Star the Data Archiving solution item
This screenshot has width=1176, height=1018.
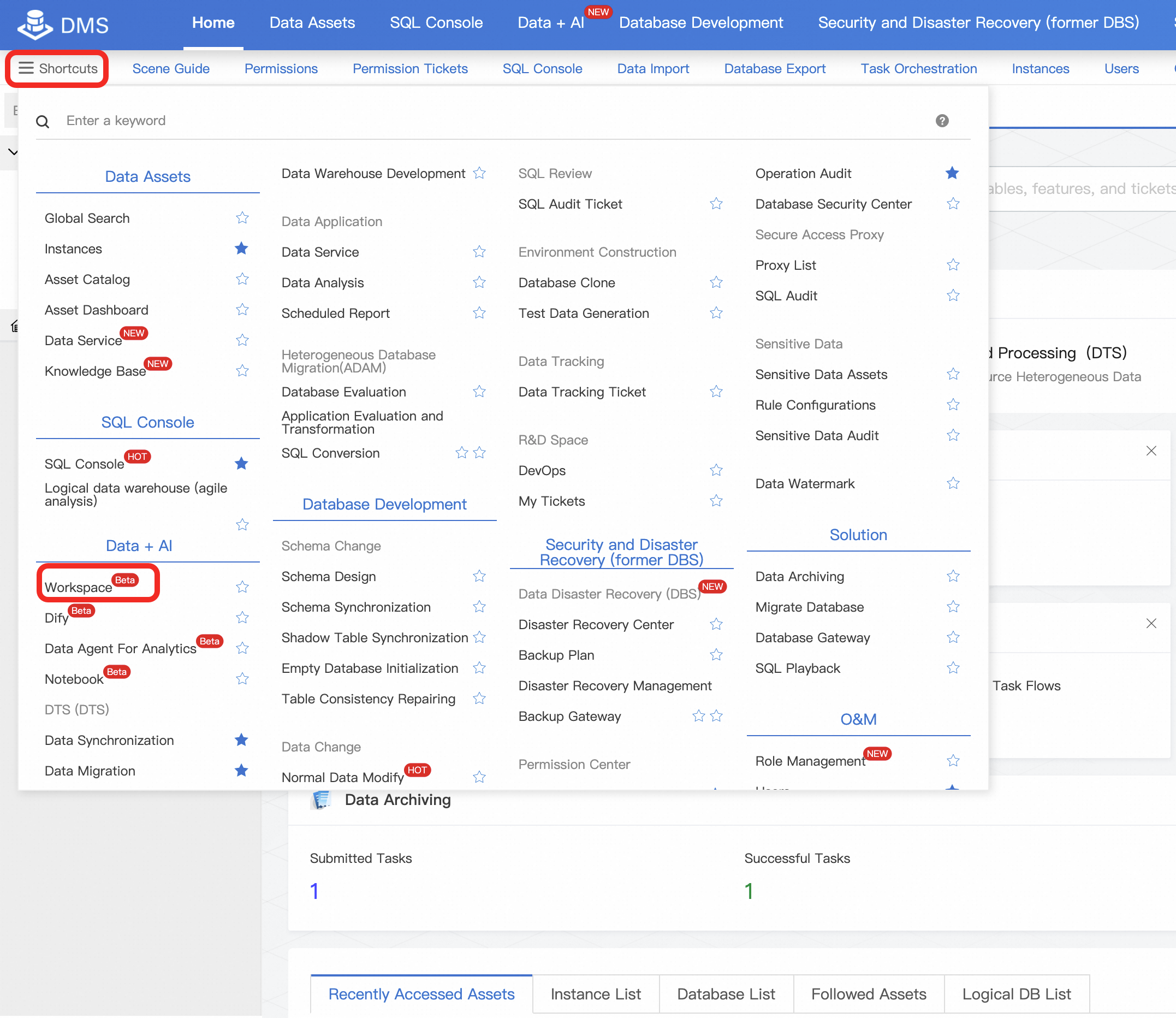(953, 576)
